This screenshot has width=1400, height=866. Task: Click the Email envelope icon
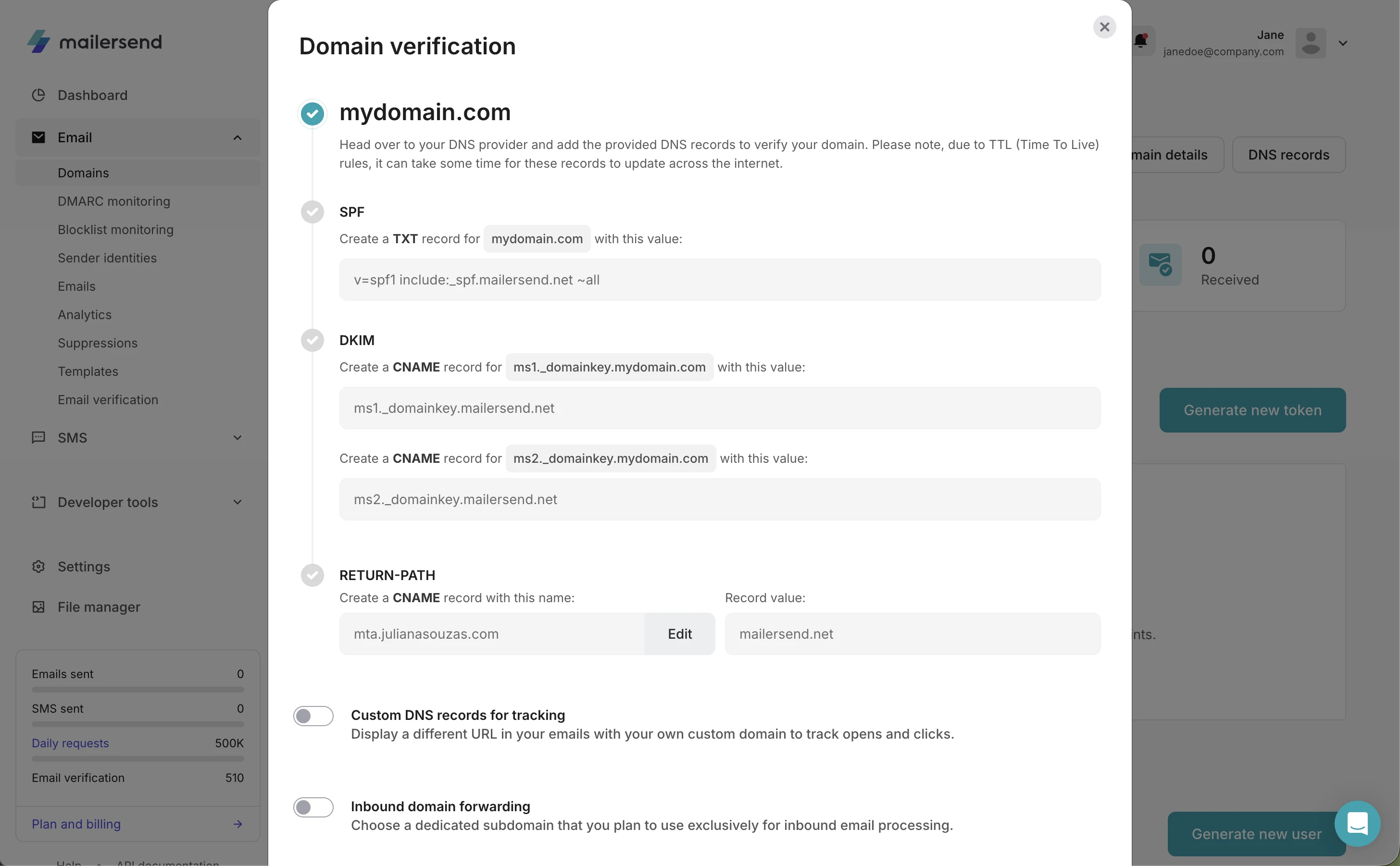pyautogui.click(x=38, y=137)
